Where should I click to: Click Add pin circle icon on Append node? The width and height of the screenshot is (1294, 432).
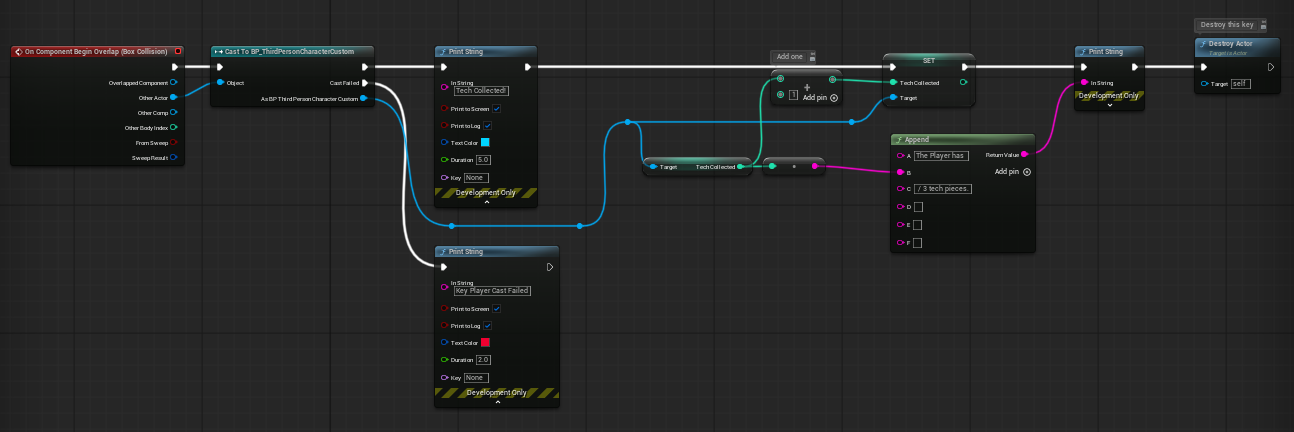pos(1027,172)
